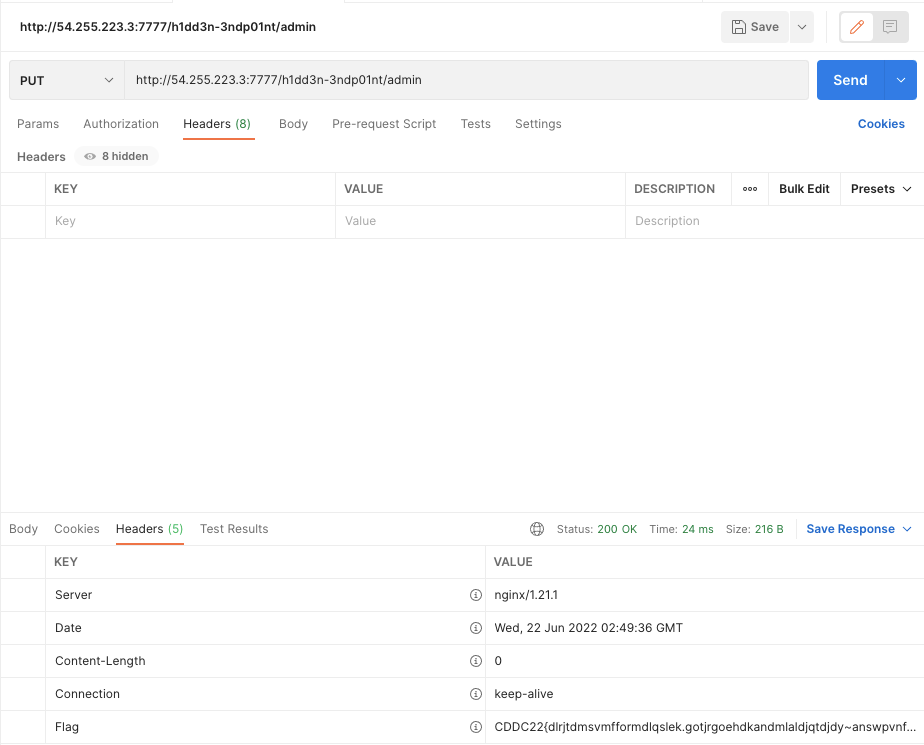
Task: Show the 8 hidden headers
Action: [x=116, y=156]
